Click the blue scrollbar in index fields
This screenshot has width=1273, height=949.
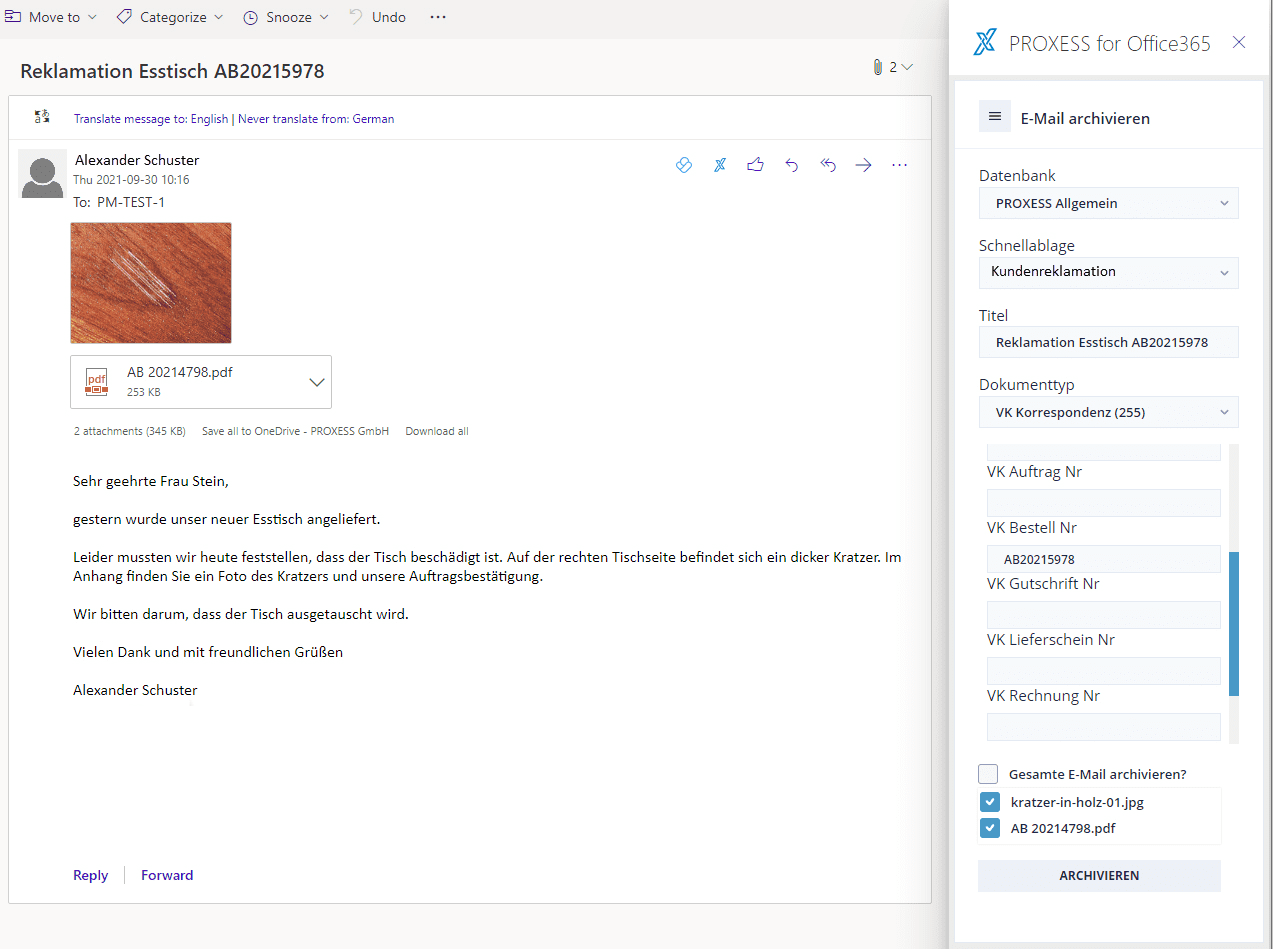tap(1234, 623)
